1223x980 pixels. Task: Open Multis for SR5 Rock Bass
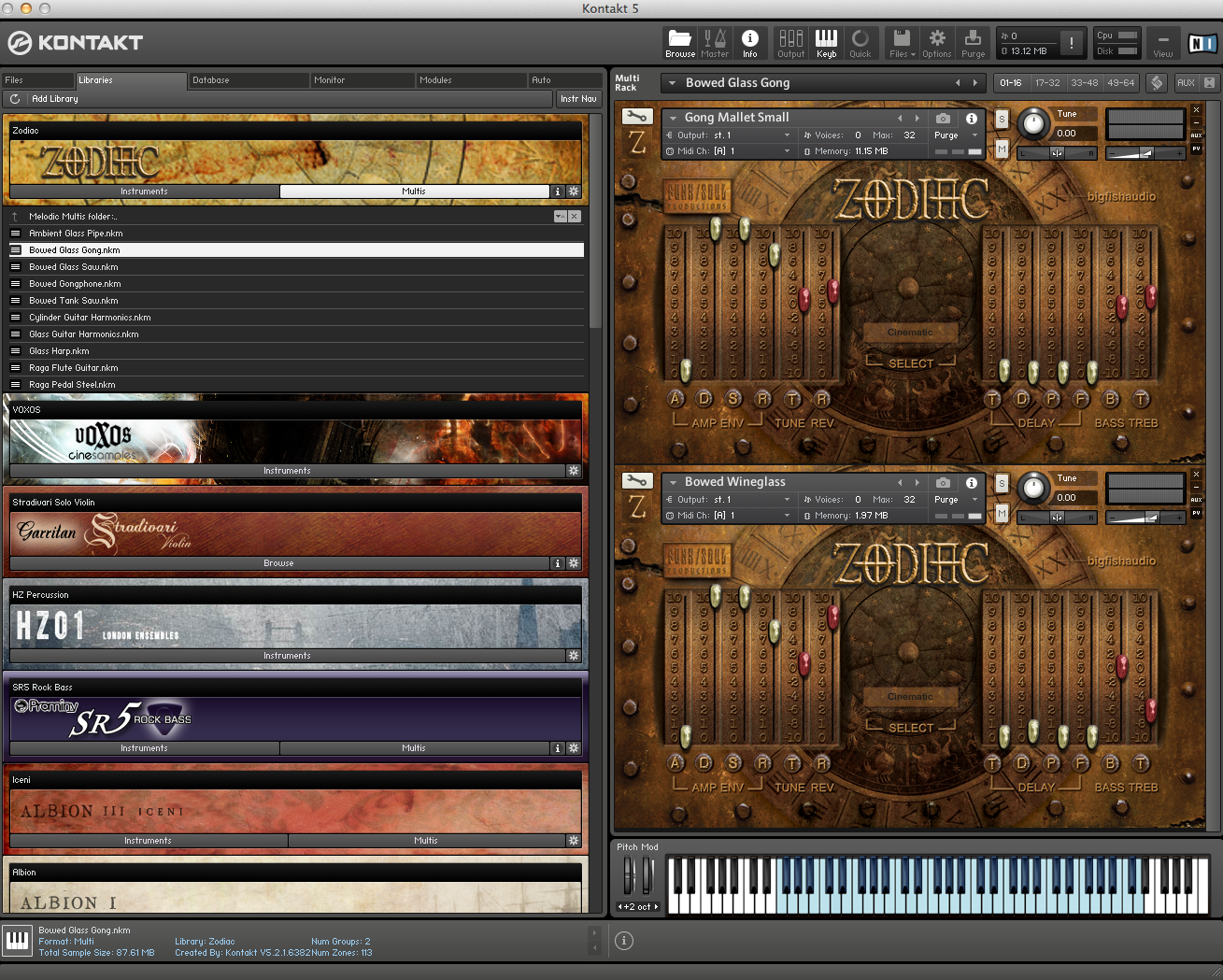(414, 748)
